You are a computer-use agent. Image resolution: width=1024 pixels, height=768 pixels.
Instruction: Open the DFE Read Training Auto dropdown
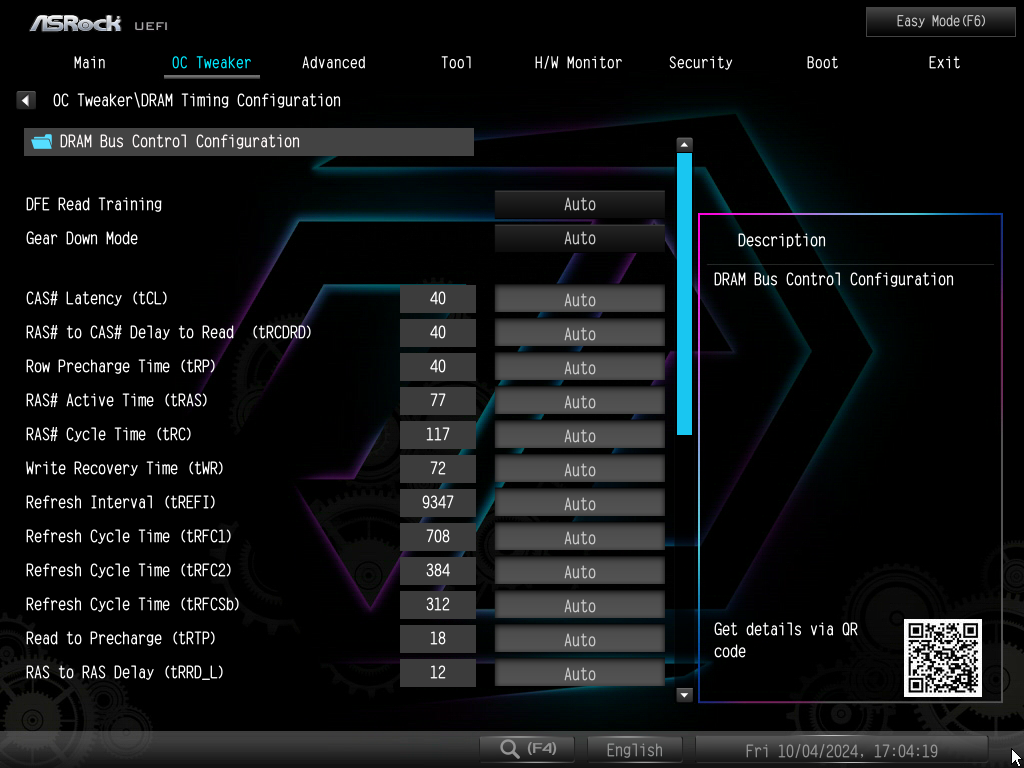579,204
